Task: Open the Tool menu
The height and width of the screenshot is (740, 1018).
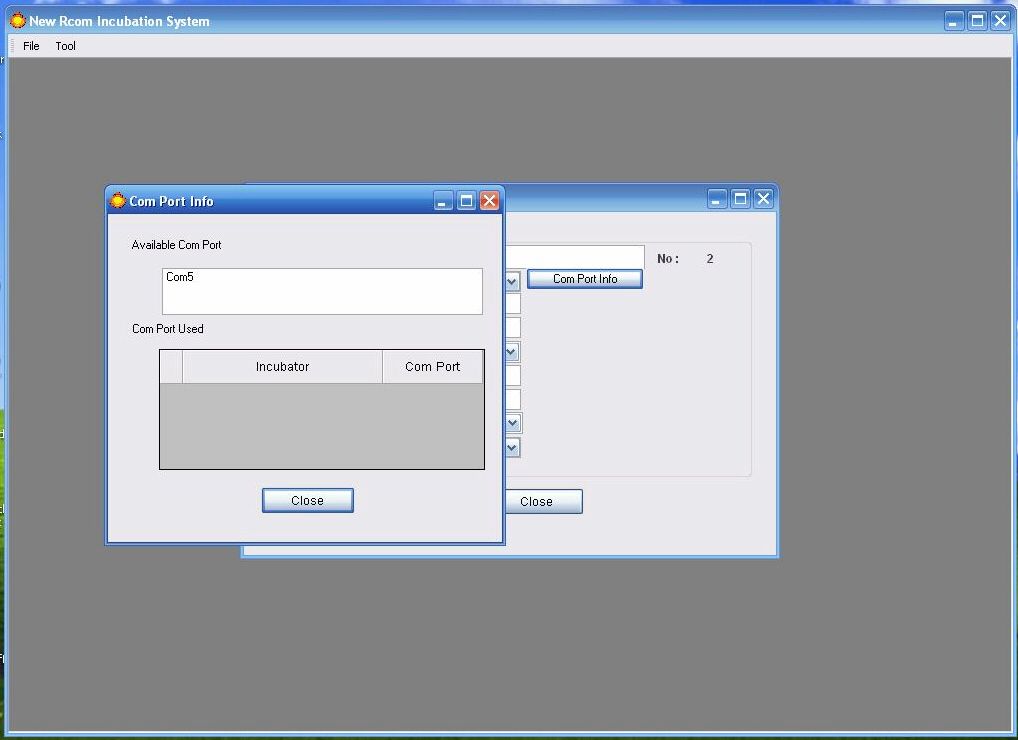Action: (x=66, y=46)
